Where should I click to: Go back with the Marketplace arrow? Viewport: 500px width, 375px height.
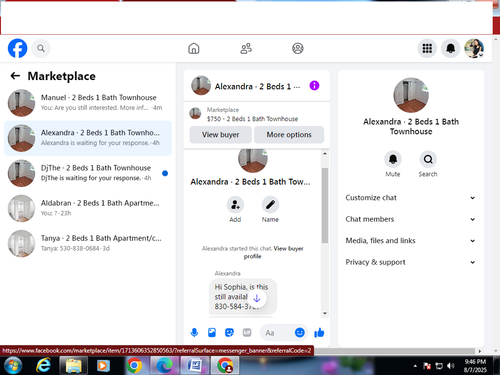click(x=15, y=76)
